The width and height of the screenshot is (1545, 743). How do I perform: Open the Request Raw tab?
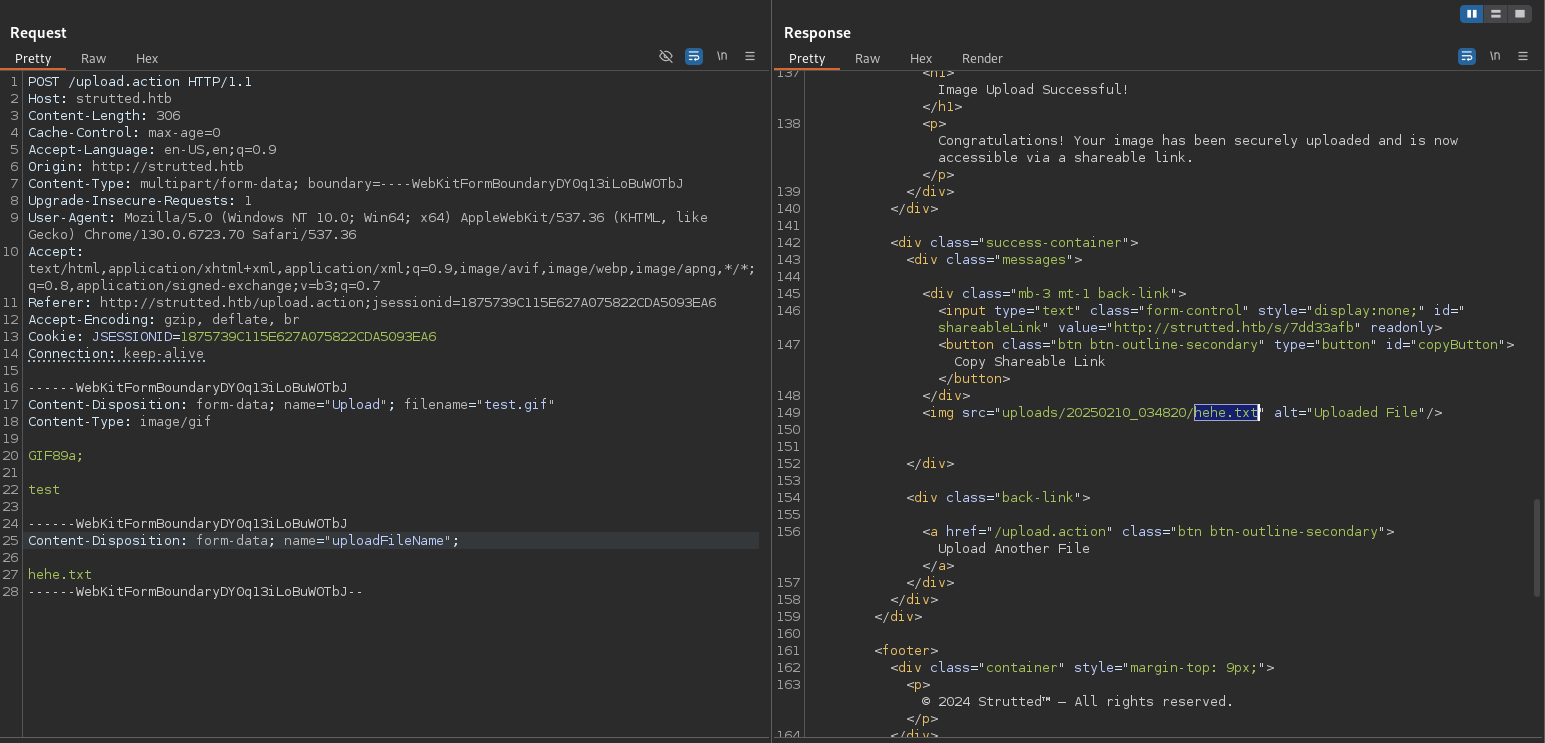[94, 59]
